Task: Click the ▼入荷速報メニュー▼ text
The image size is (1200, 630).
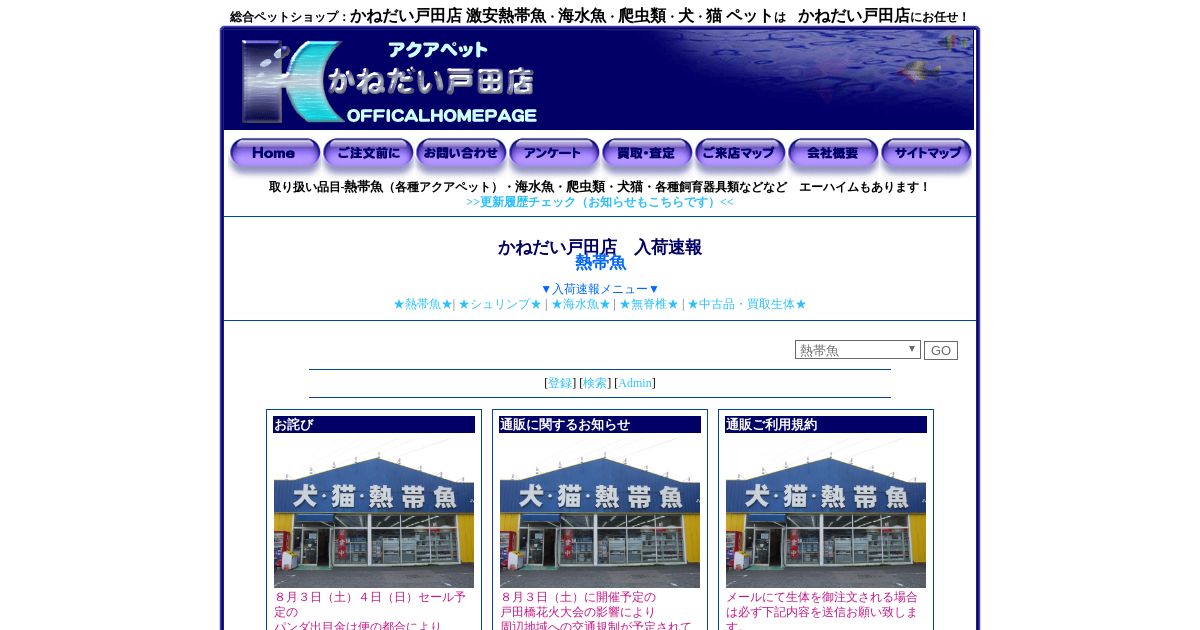Action: [x=600, y=289]
